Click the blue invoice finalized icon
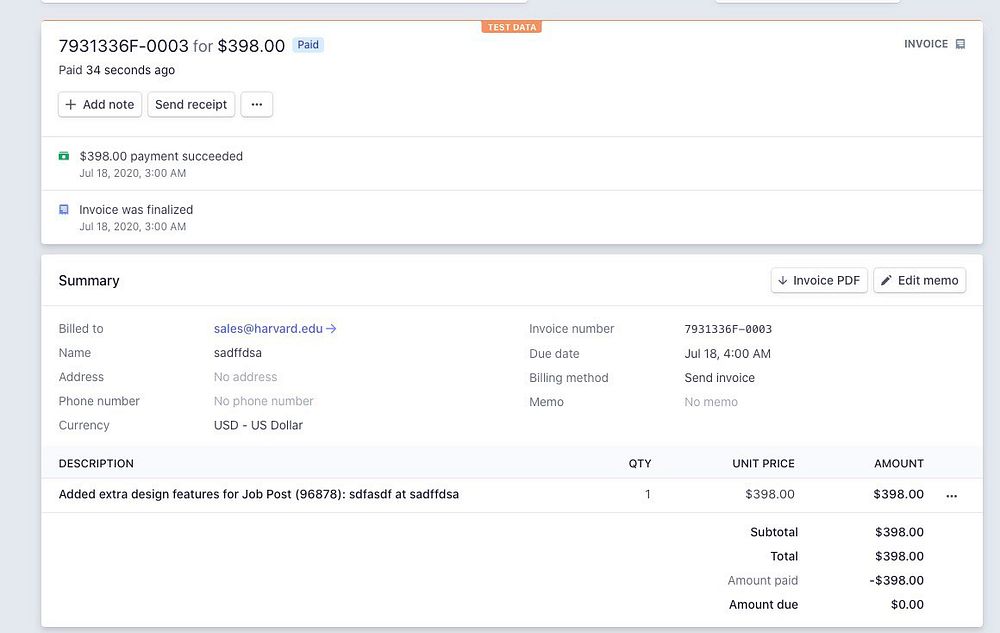Viewport: 1000px width, 633px height. point(64,210)
